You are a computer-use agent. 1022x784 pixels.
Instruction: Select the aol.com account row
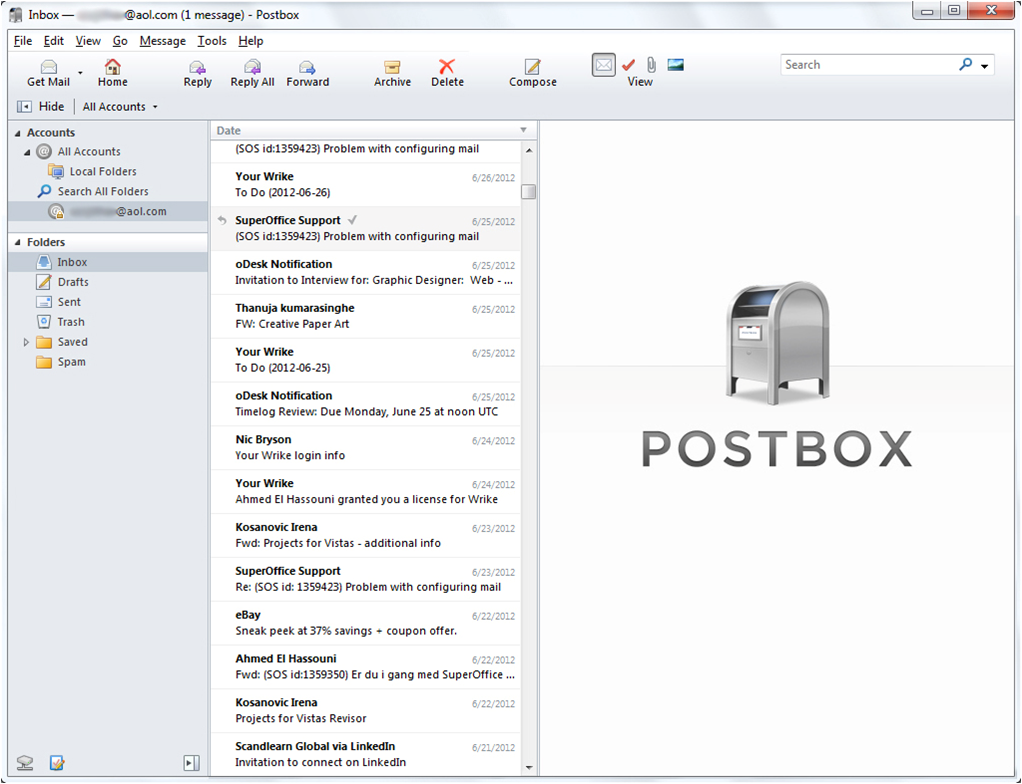coord(108,211)
